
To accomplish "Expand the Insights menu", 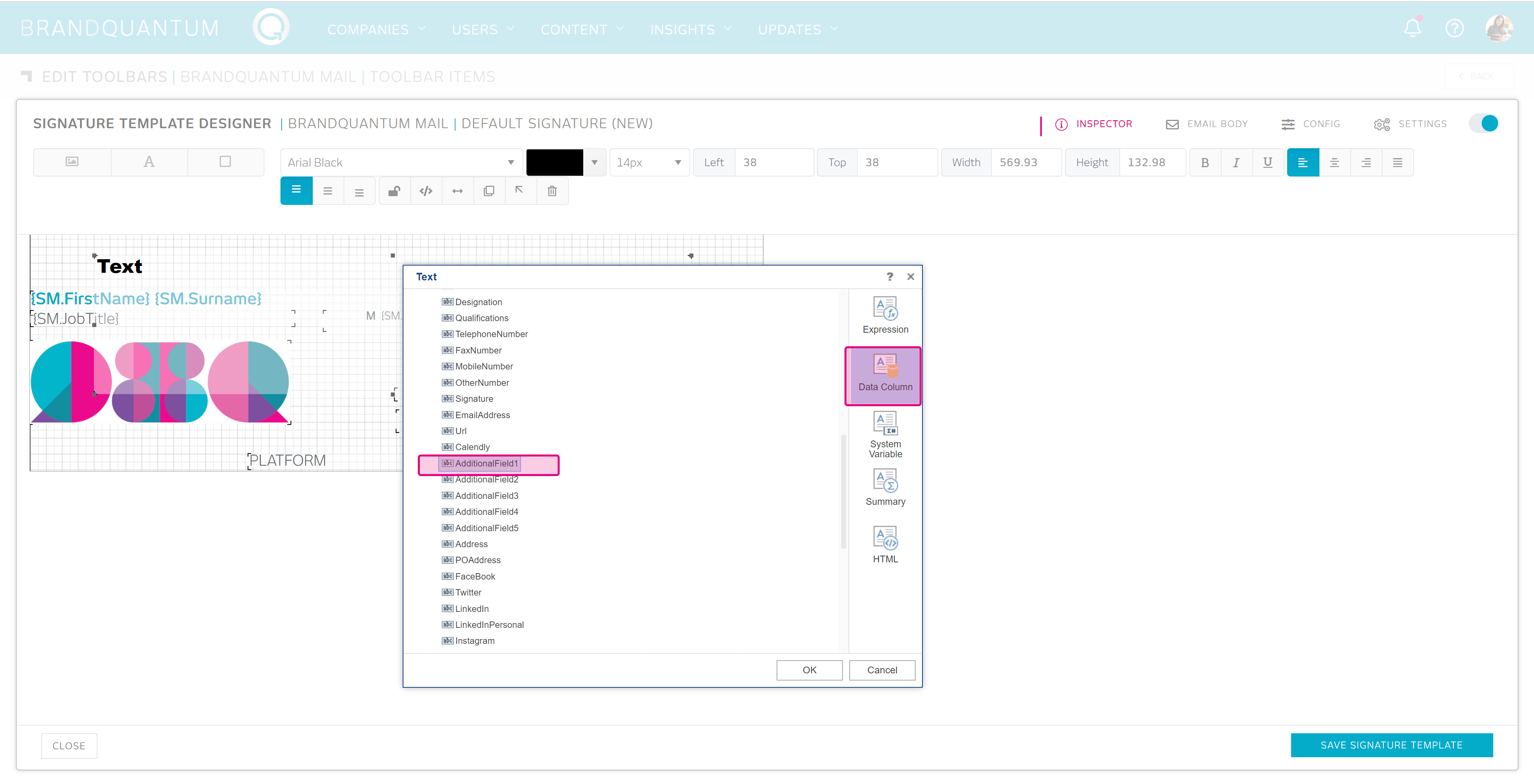I will click(691, 29).
